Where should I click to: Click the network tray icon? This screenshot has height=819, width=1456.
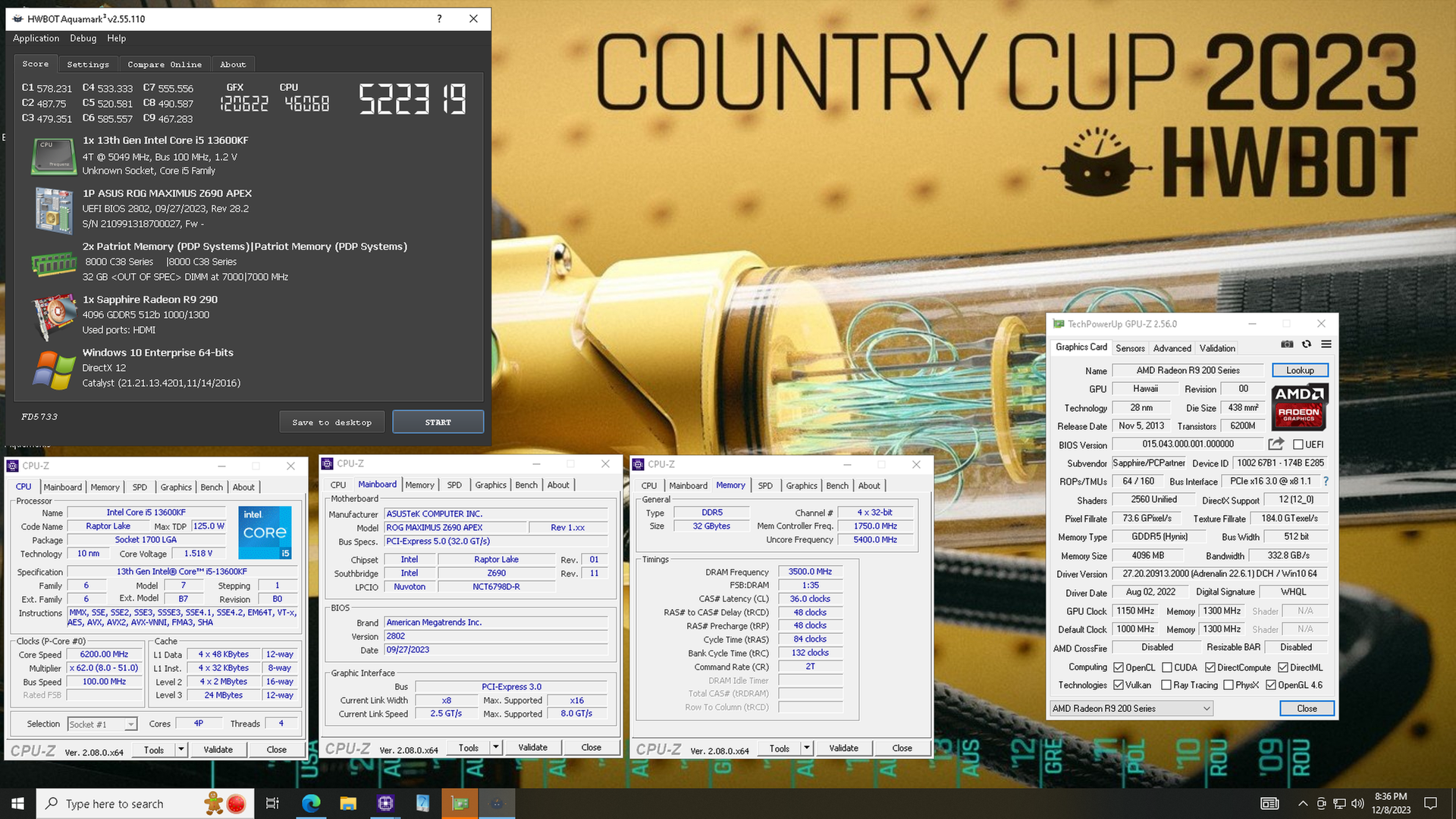pyautogui.click(x=1340, y=803)
